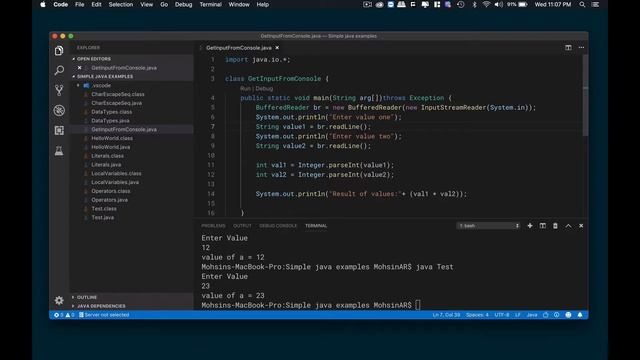Click the feedback smiley in status bar
640x360 pixels.
pos(568,315)
